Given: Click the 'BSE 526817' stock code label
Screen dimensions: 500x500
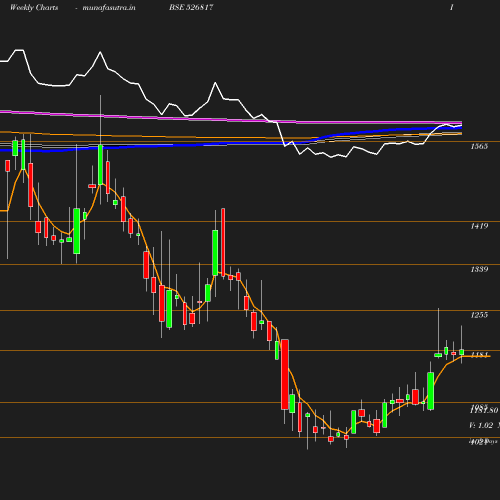Looking at the screenshot, I should coord(191,7).
